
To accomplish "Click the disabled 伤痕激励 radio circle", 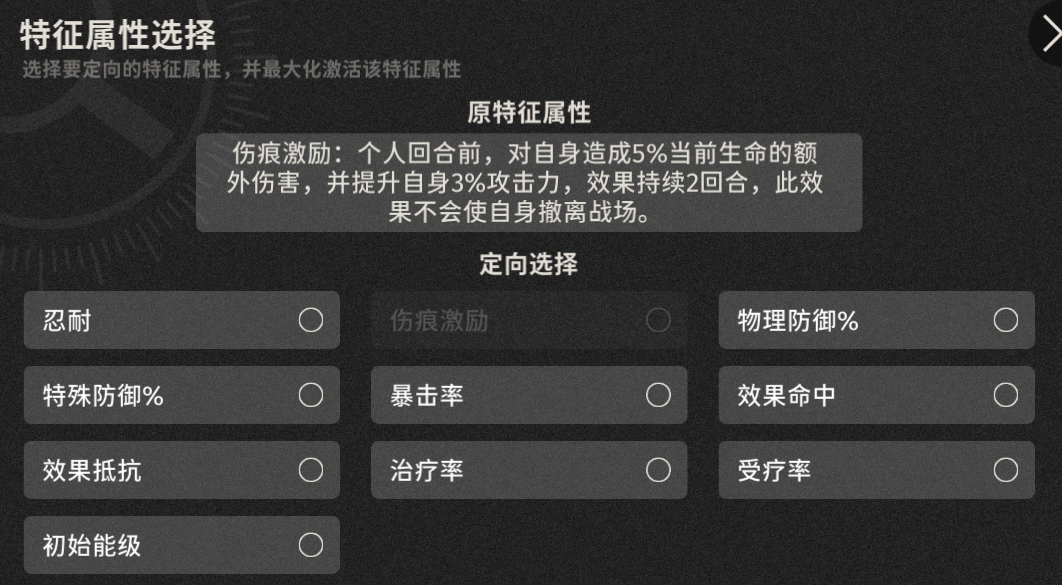I will pyautogui.click(x=658, y=320).
